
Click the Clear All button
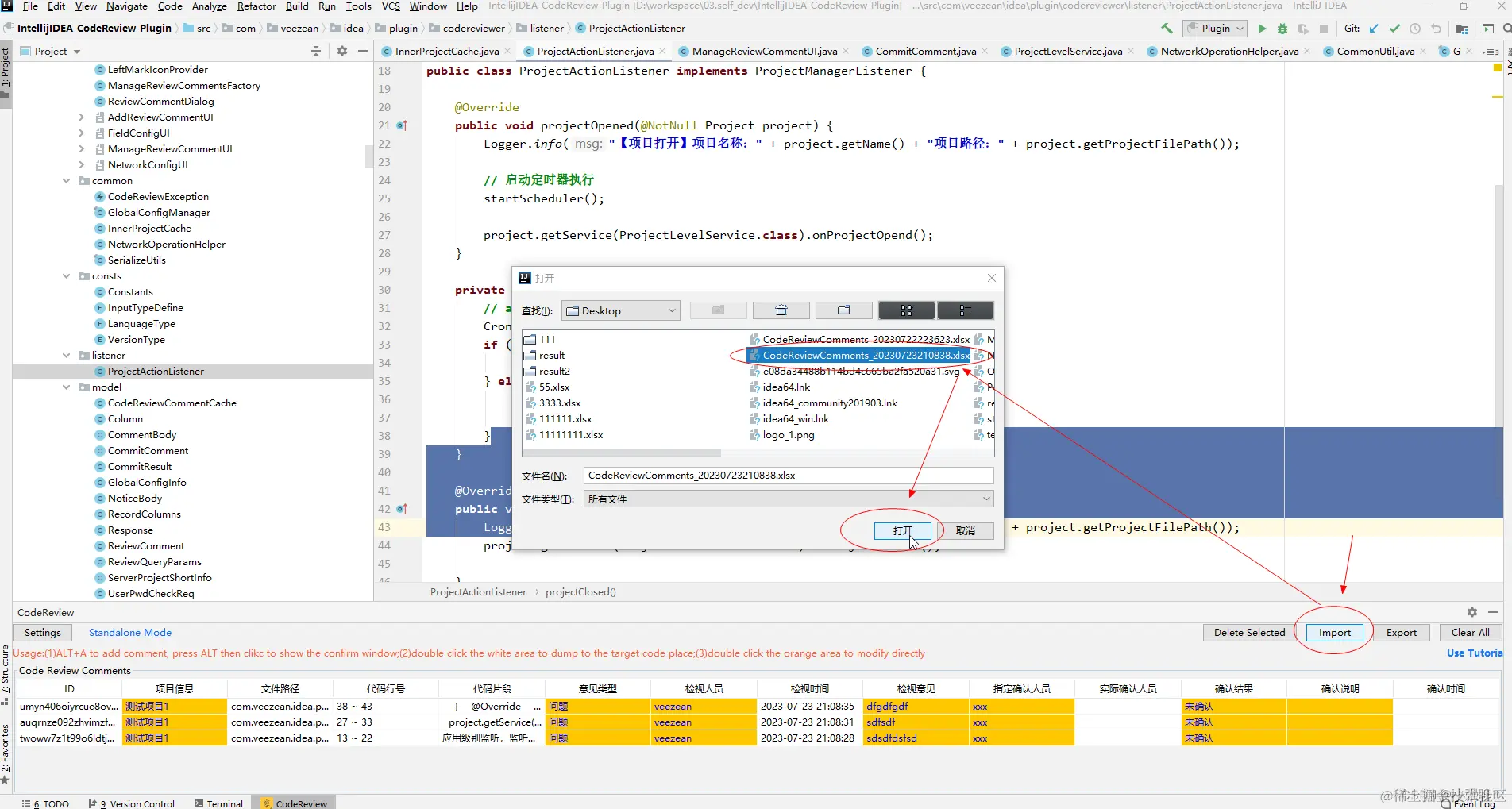point(1470,633)
